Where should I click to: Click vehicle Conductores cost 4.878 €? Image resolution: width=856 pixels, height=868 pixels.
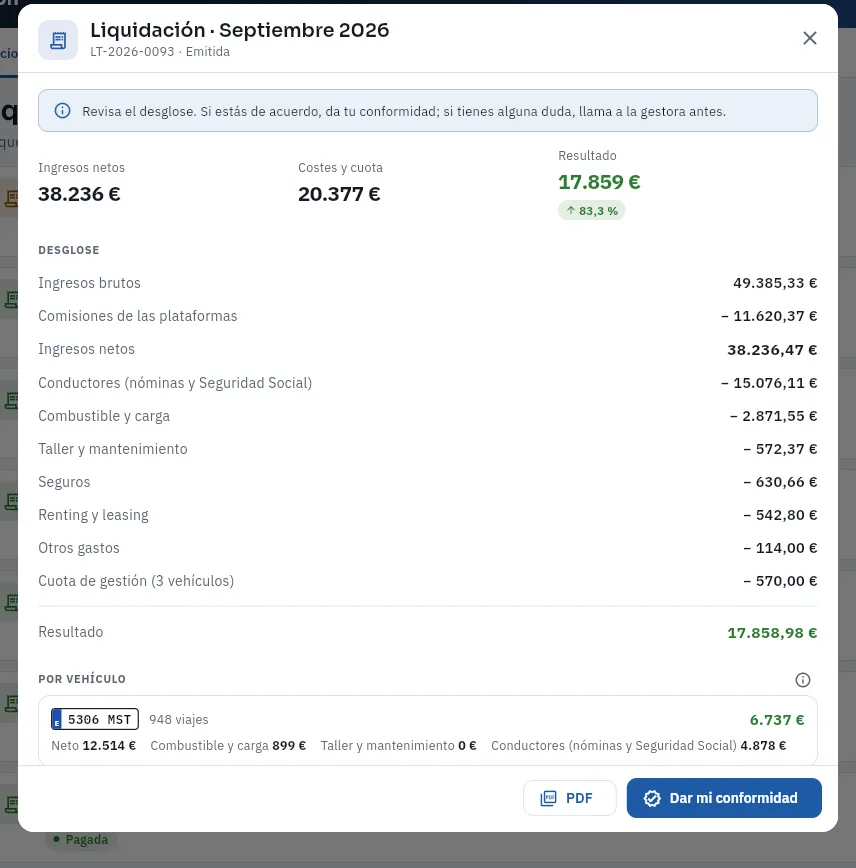763,746
